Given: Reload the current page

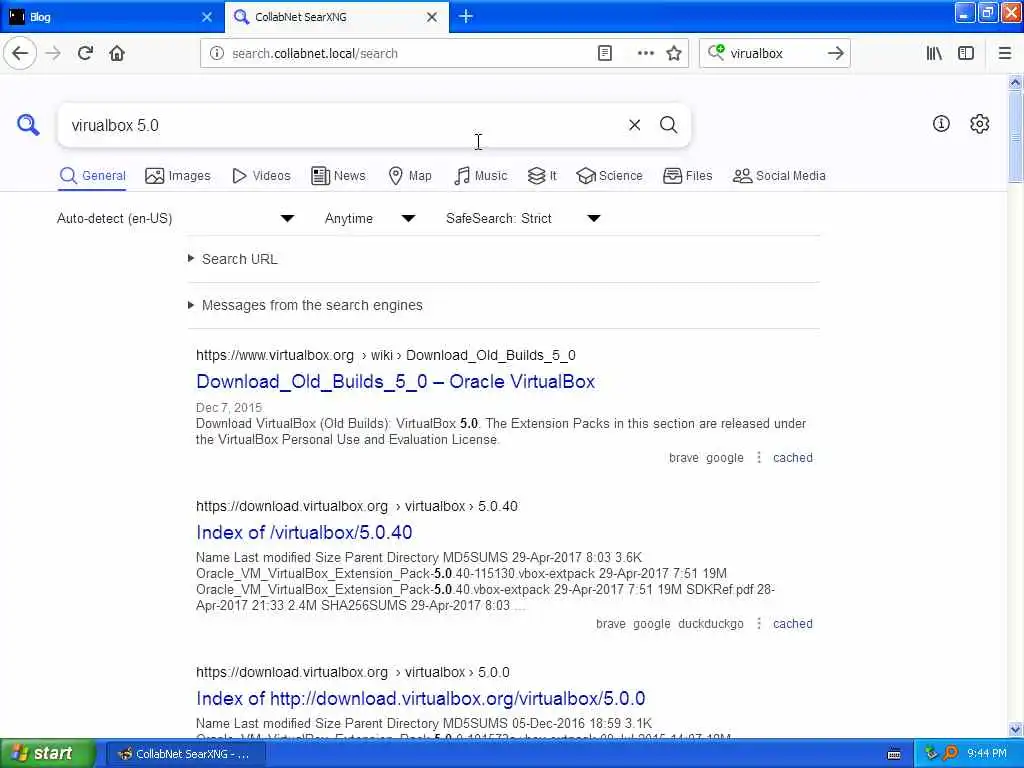Looking at the screenshot, I should pyautogui.click(x=85, y=53).
